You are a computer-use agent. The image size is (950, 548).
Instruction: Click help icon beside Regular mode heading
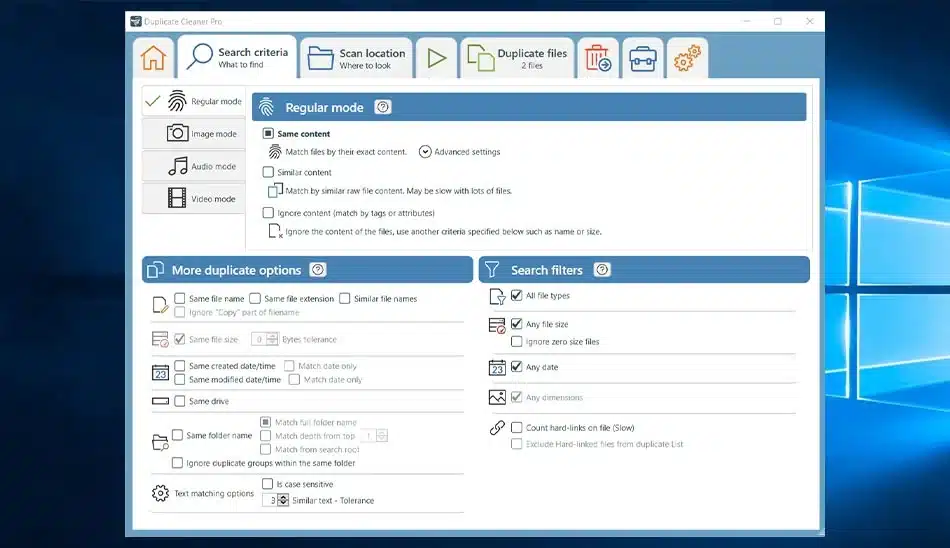[x=382, y=108]
